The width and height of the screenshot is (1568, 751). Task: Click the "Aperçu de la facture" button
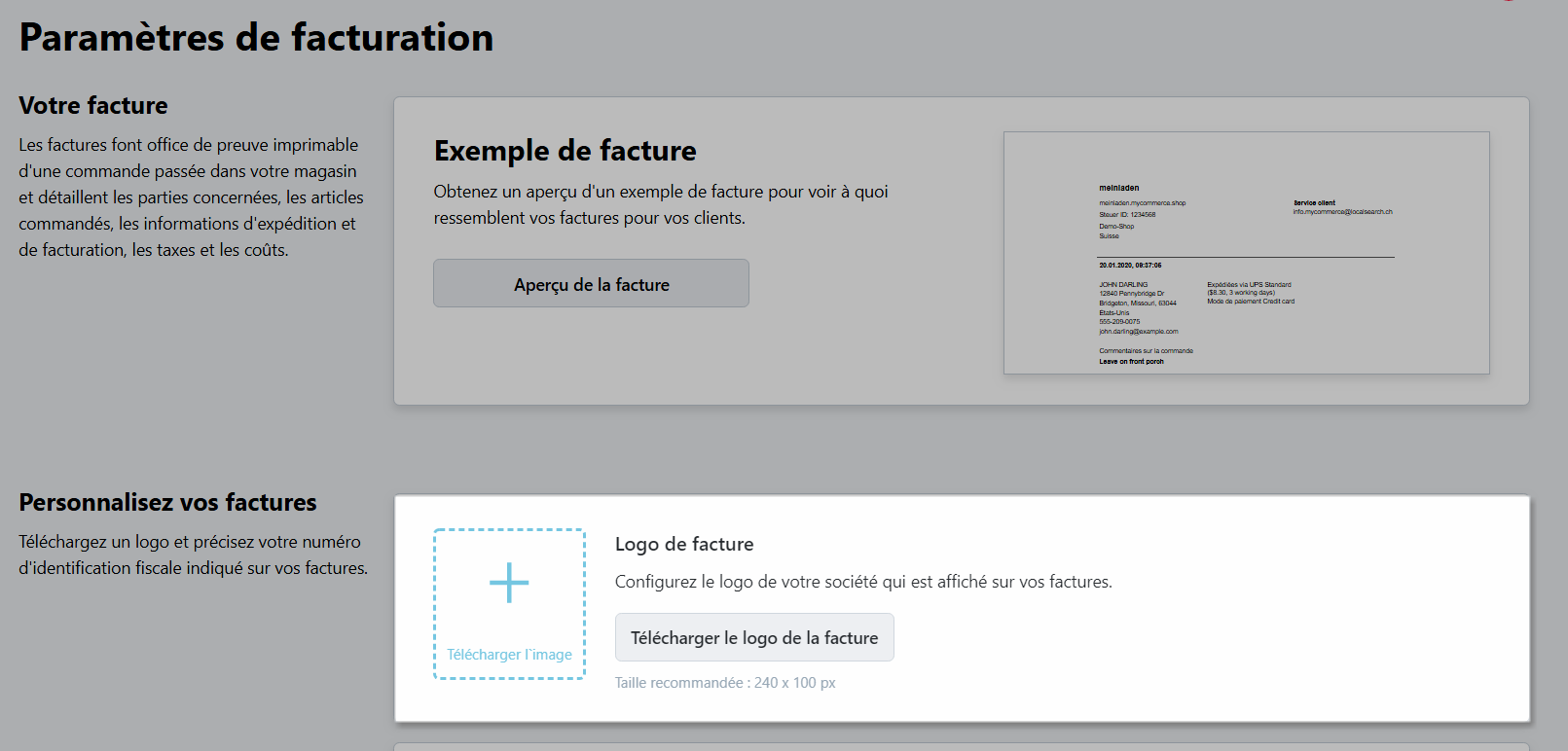click(x=591, y=284)
